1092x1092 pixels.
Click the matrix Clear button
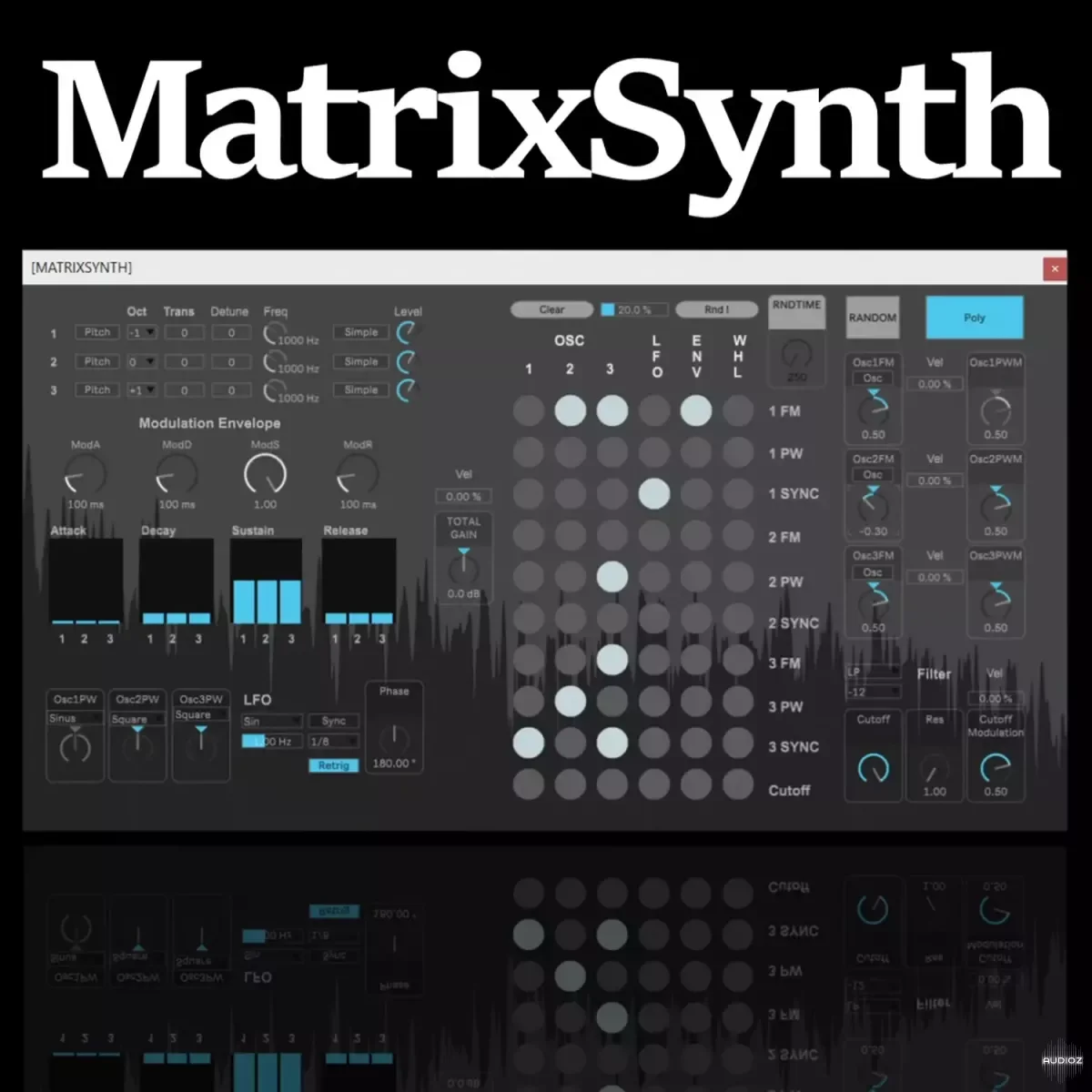(551, 309)
